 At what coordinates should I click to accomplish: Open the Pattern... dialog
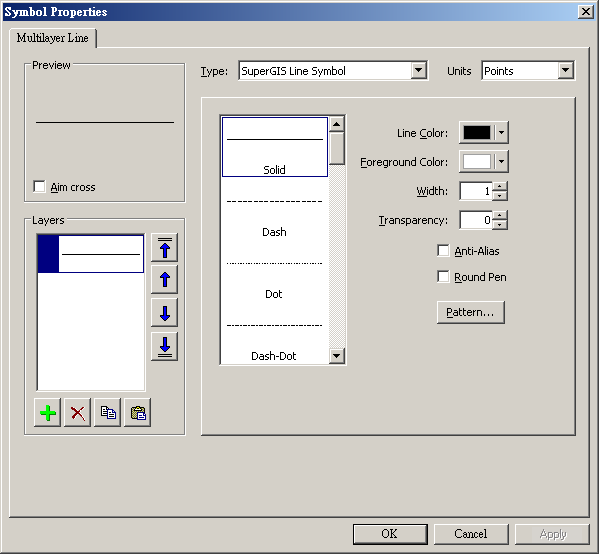[471, 312]
